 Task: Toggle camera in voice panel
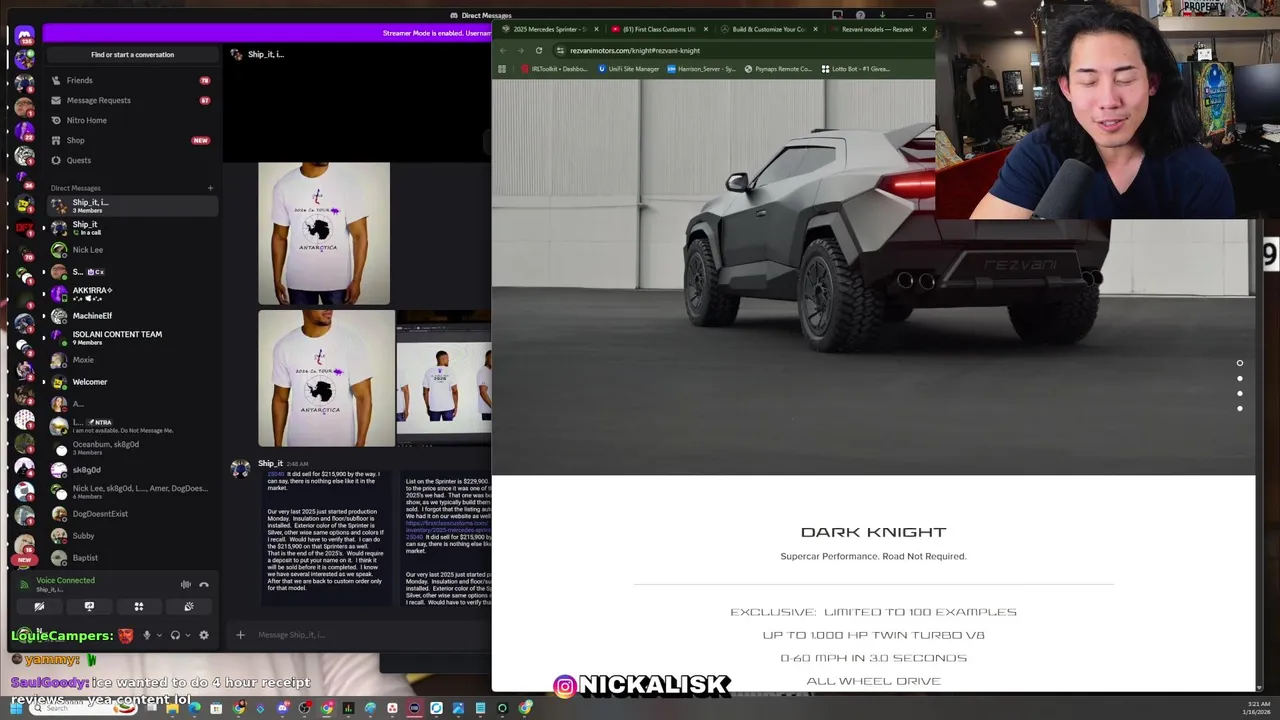[x=39, y=606]
